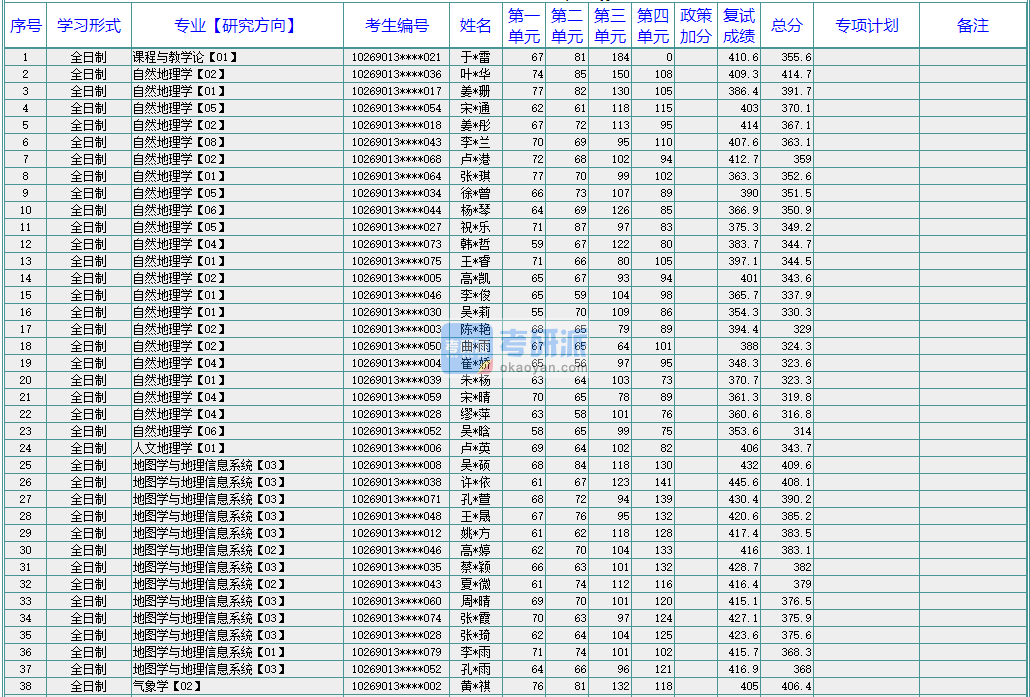Click the 课程与教学论【01】 major cell
Viewport: 1030px width, 697px height.
point(186,58)
